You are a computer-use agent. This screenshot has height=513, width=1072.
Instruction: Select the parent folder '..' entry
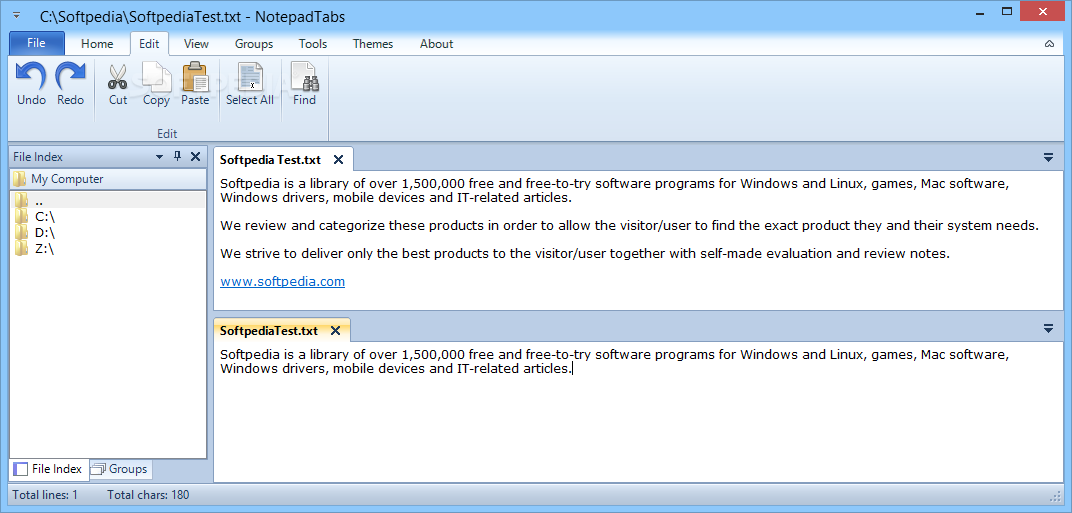click(107, 200)
